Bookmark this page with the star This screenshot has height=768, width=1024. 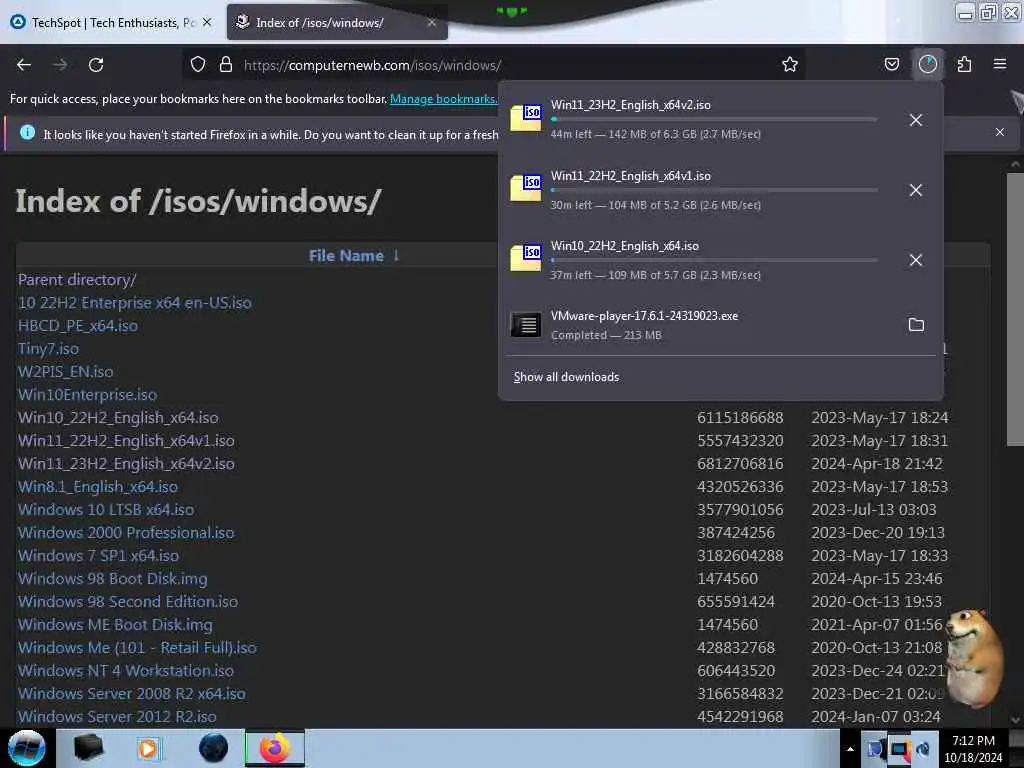coord(790,65)
